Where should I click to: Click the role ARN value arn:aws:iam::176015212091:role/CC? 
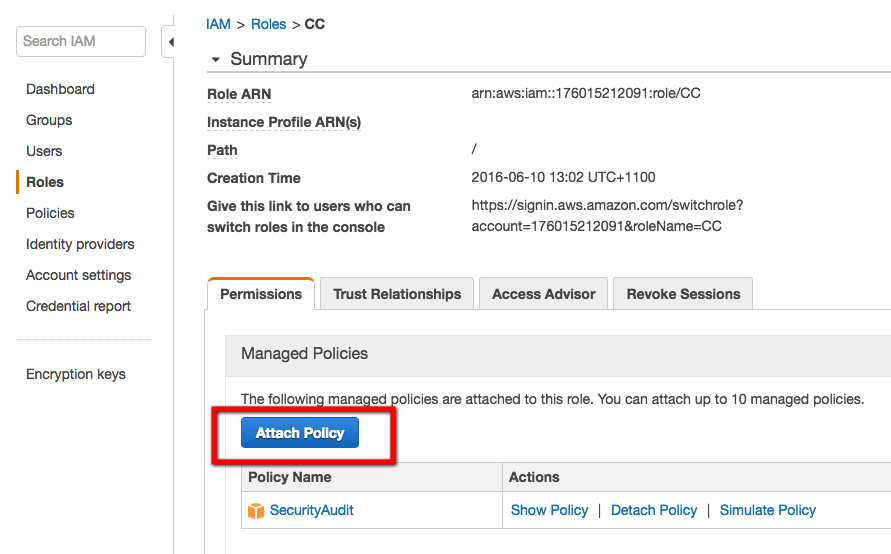point(586,93)
